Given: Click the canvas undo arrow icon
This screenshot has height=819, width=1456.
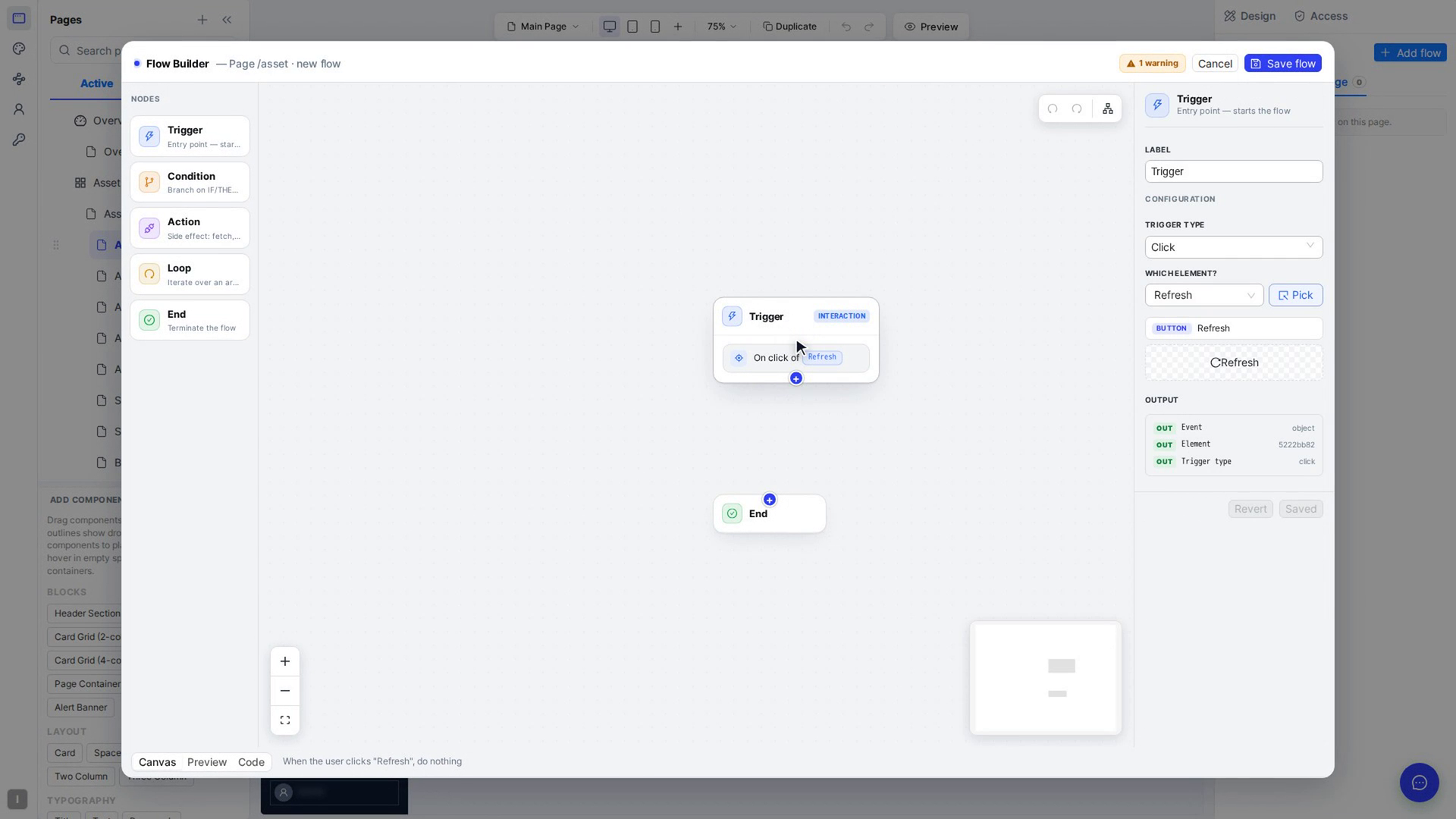Looking at the screenshot, I should 1053,109.
